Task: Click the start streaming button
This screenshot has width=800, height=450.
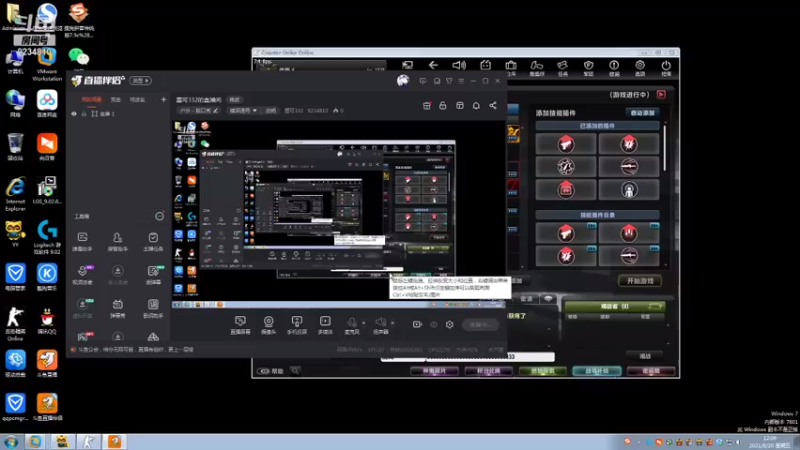Action: point(480,324)
